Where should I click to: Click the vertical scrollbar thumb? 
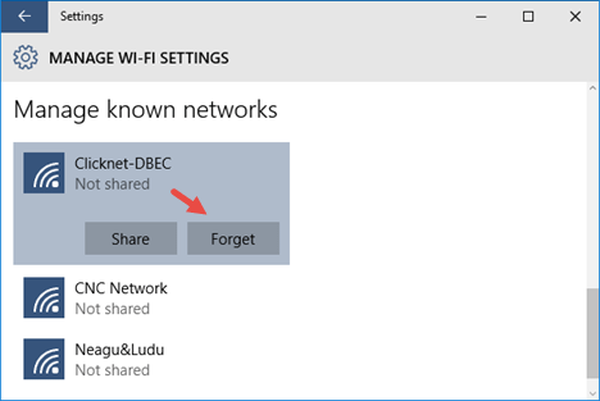593,334
